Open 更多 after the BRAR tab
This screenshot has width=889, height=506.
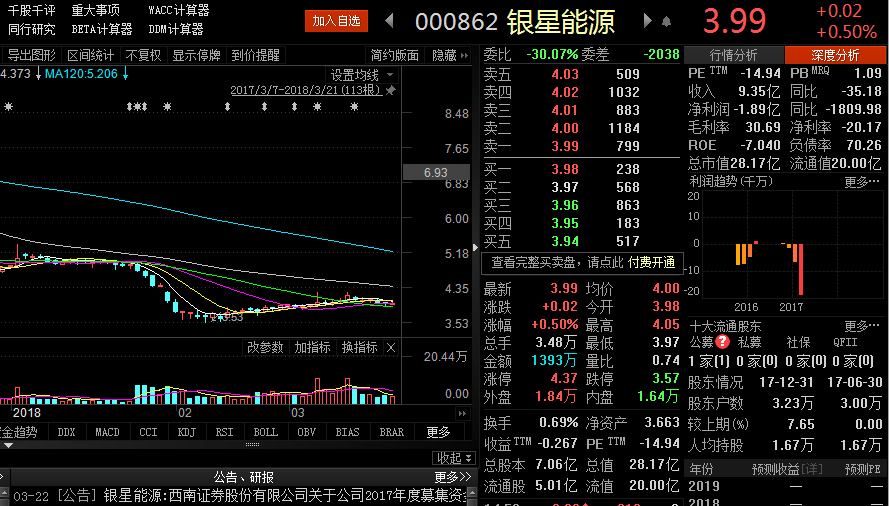click(x=438, y=432)
